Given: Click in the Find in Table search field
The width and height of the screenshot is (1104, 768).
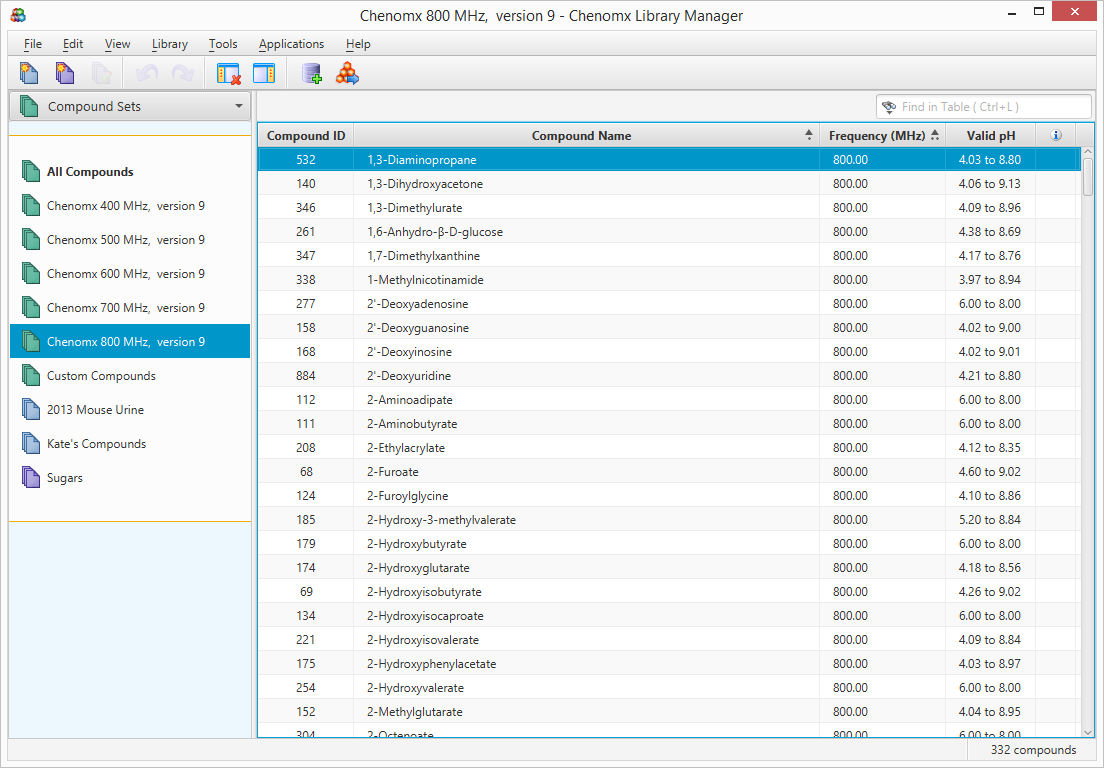Looking at the screenshot, I should point(984,107).
